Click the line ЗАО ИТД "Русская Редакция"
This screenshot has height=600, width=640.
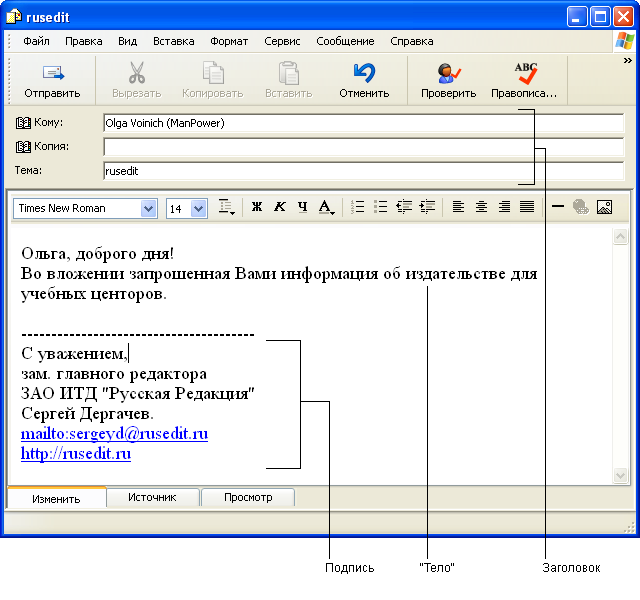point(138,394)
